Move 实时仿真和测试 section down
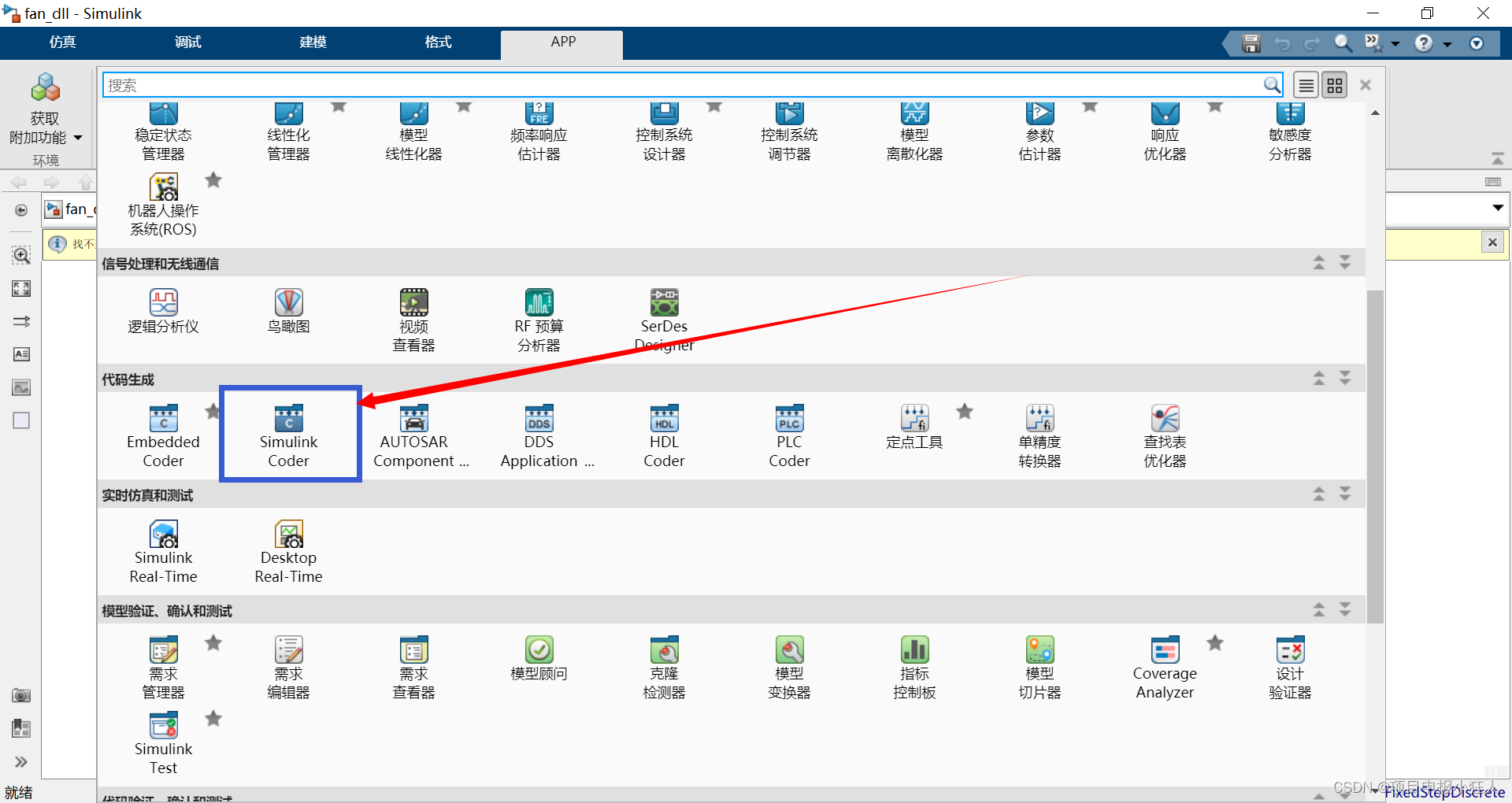Viewport: 1512px width, 803px height. 1345,494
